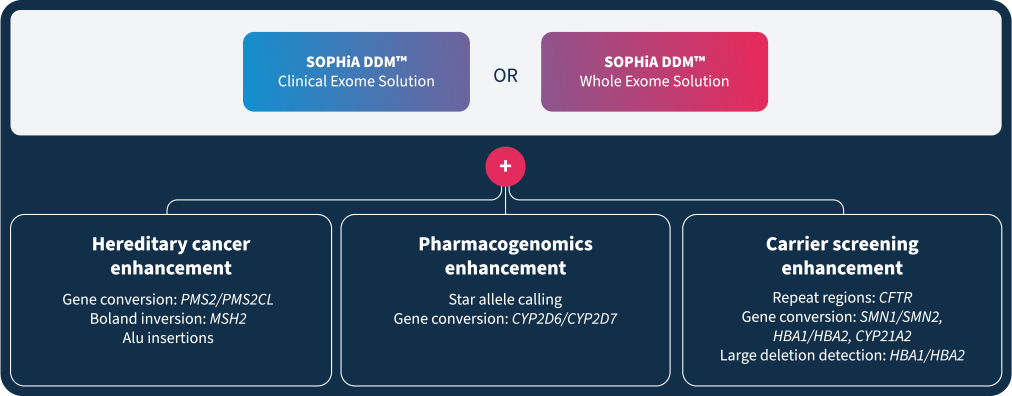This screenshot has height=396, width=1012.
Task: Click SOPHiA DDM title in blue box
Action: (x=356, y=63)
